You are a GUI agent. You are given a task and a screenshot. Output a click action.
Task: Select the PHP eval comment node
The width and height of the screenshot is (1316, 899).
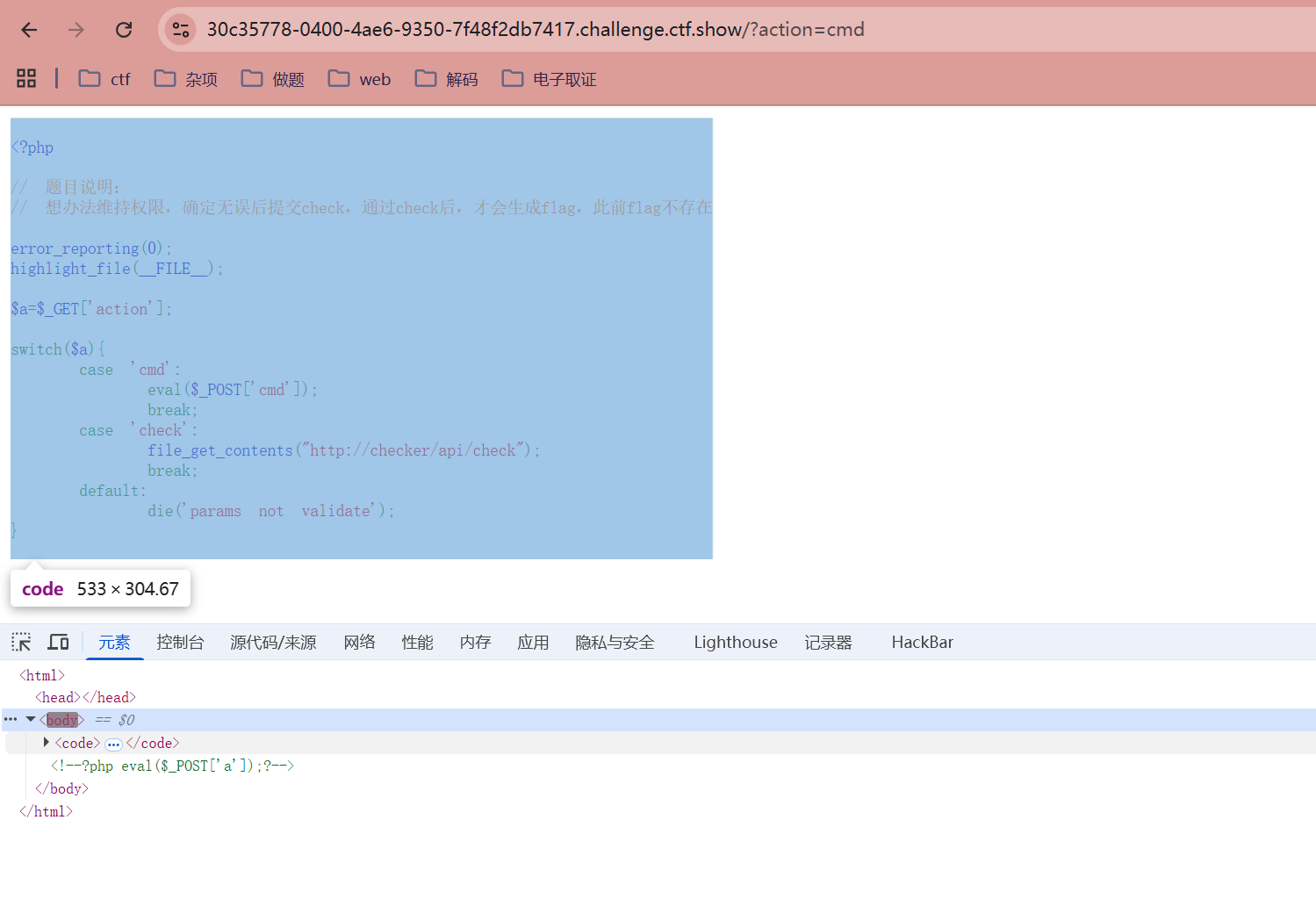tap(172, 766)
